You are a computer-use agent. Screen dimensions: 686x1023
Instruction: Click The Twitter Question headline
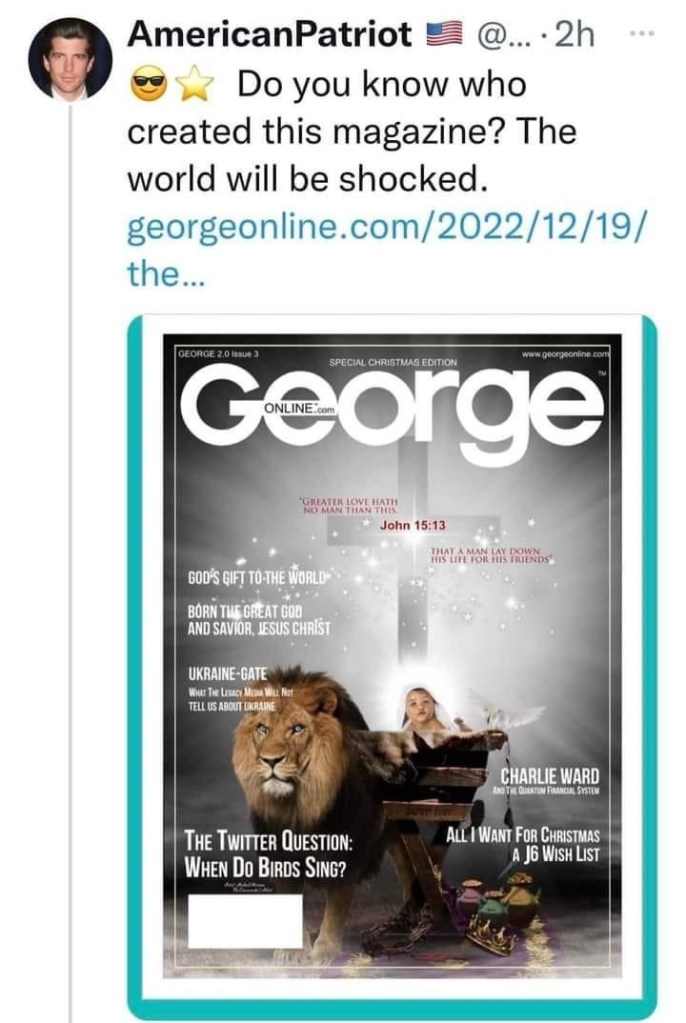click(x=270, y=853)
